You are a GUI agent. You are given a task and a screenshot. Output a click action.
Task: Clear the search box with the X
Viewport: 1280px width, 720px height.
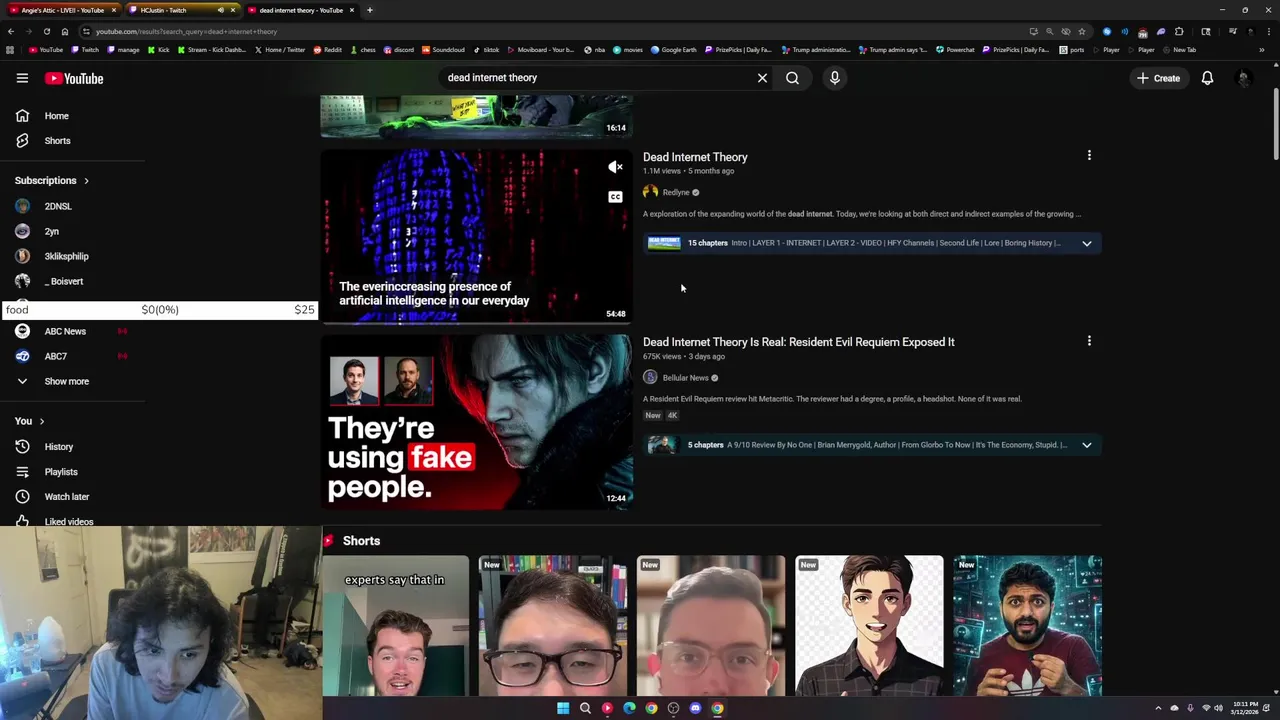click(x=762, y=78)
